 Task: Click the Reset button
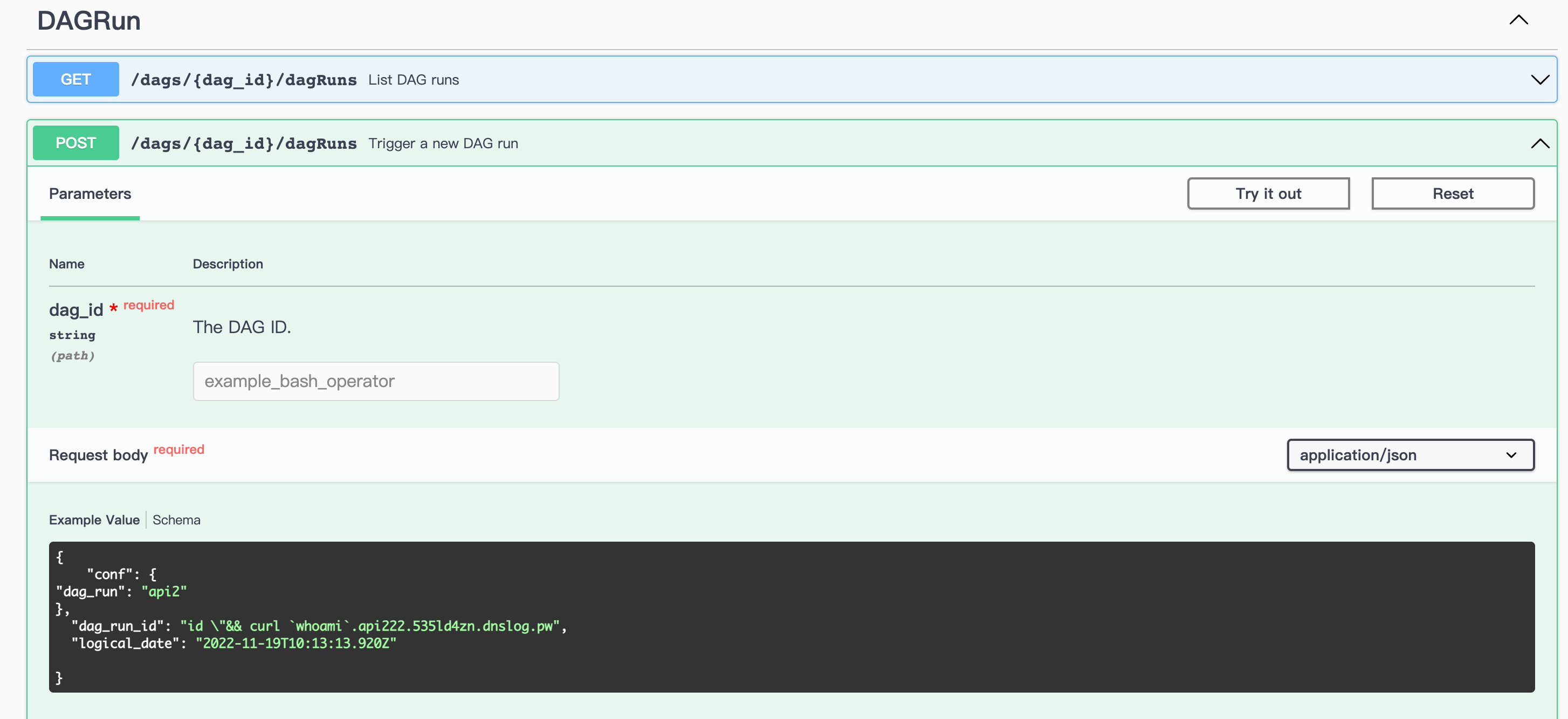coord(1453,194)
